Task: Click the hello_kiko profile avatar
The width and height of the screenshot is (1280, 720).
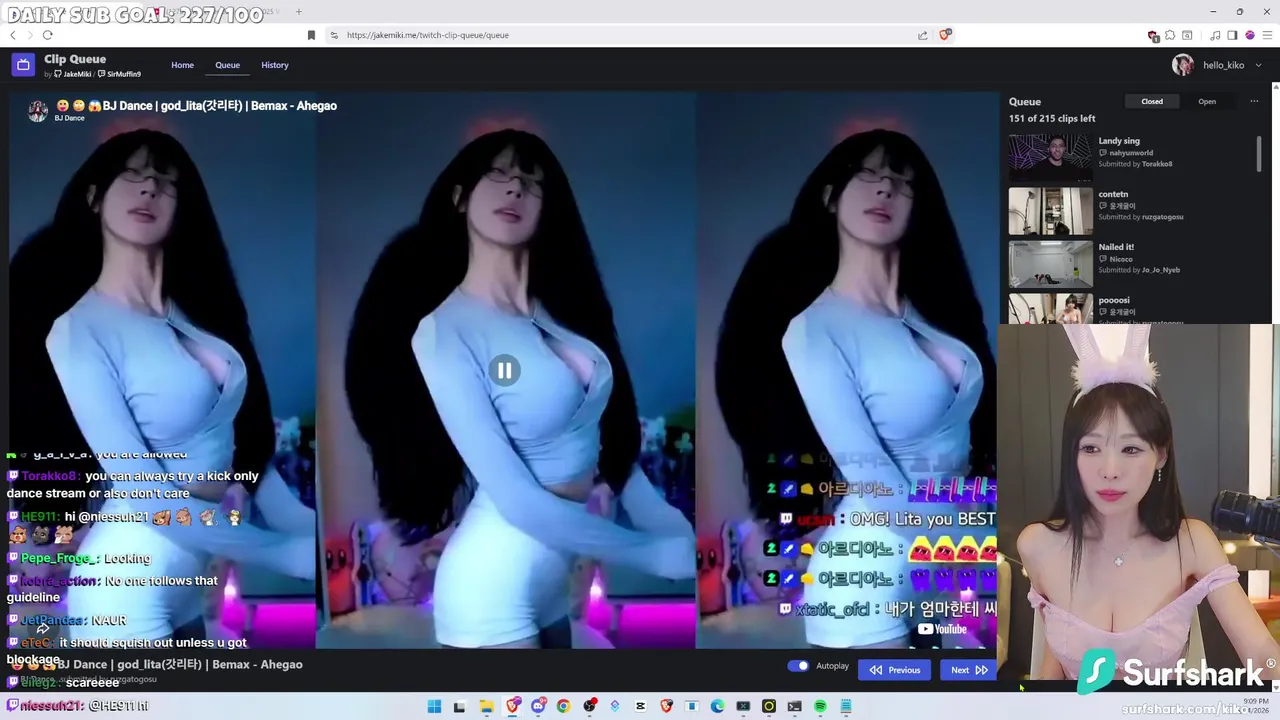Action: click(x=1183, y=65)
